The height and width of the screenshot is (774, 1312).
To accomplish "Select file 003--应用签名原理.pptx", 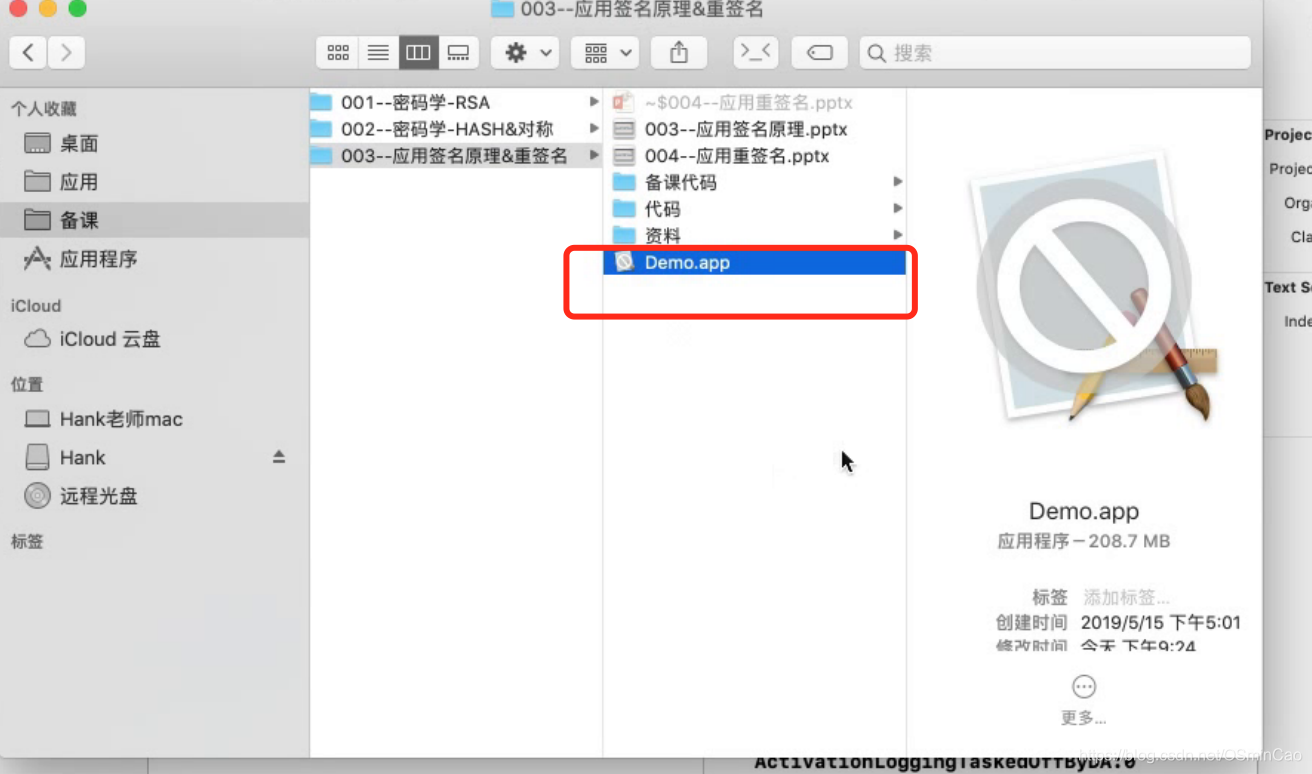I will coord(755,129).
